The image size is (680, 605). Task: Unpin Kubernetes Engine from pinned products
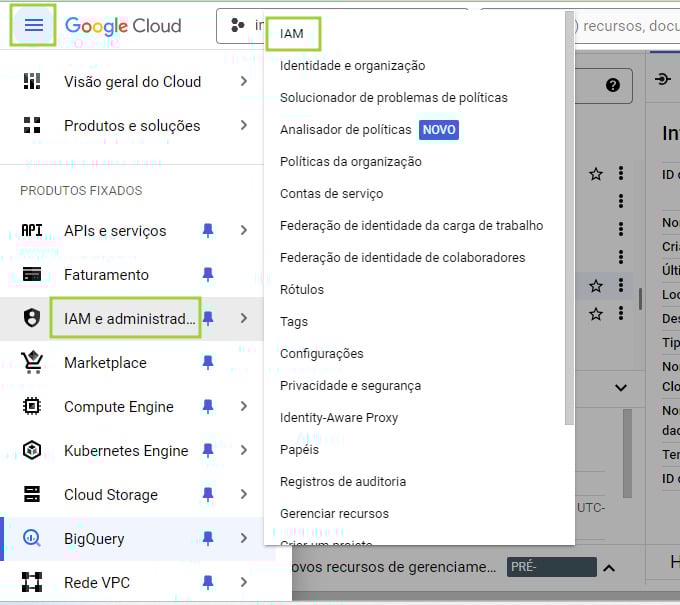[x=208, y=450]
